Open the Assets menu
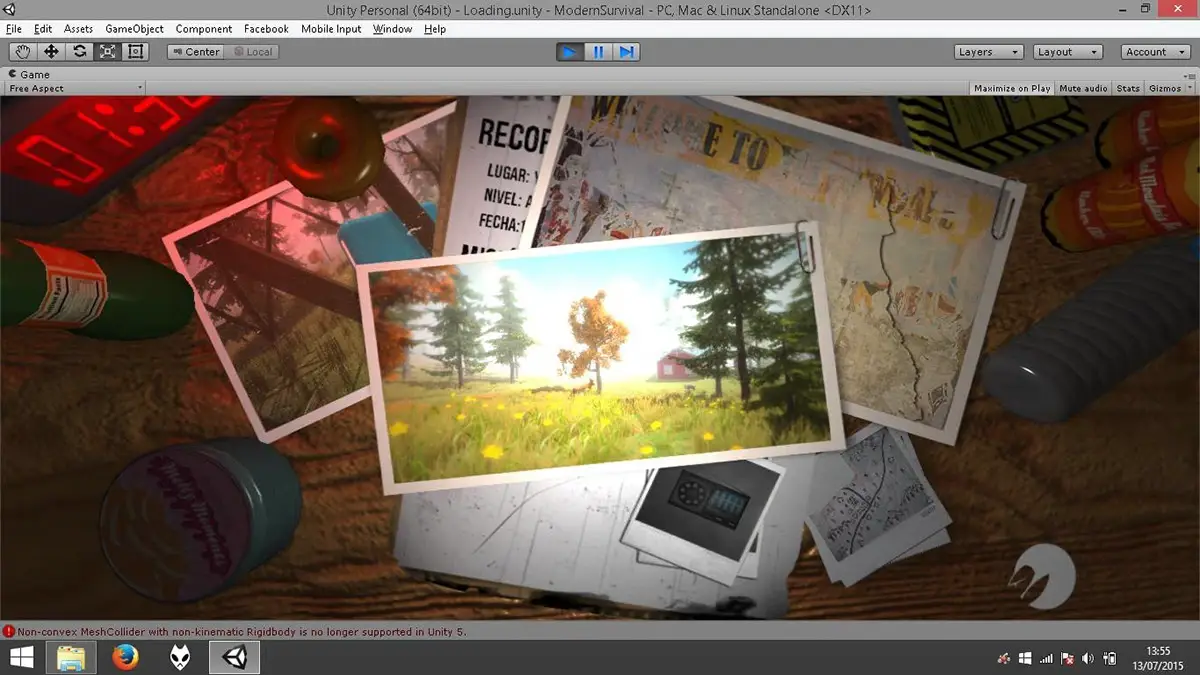This screenshot has width=1200, height=675. (78, 29)
